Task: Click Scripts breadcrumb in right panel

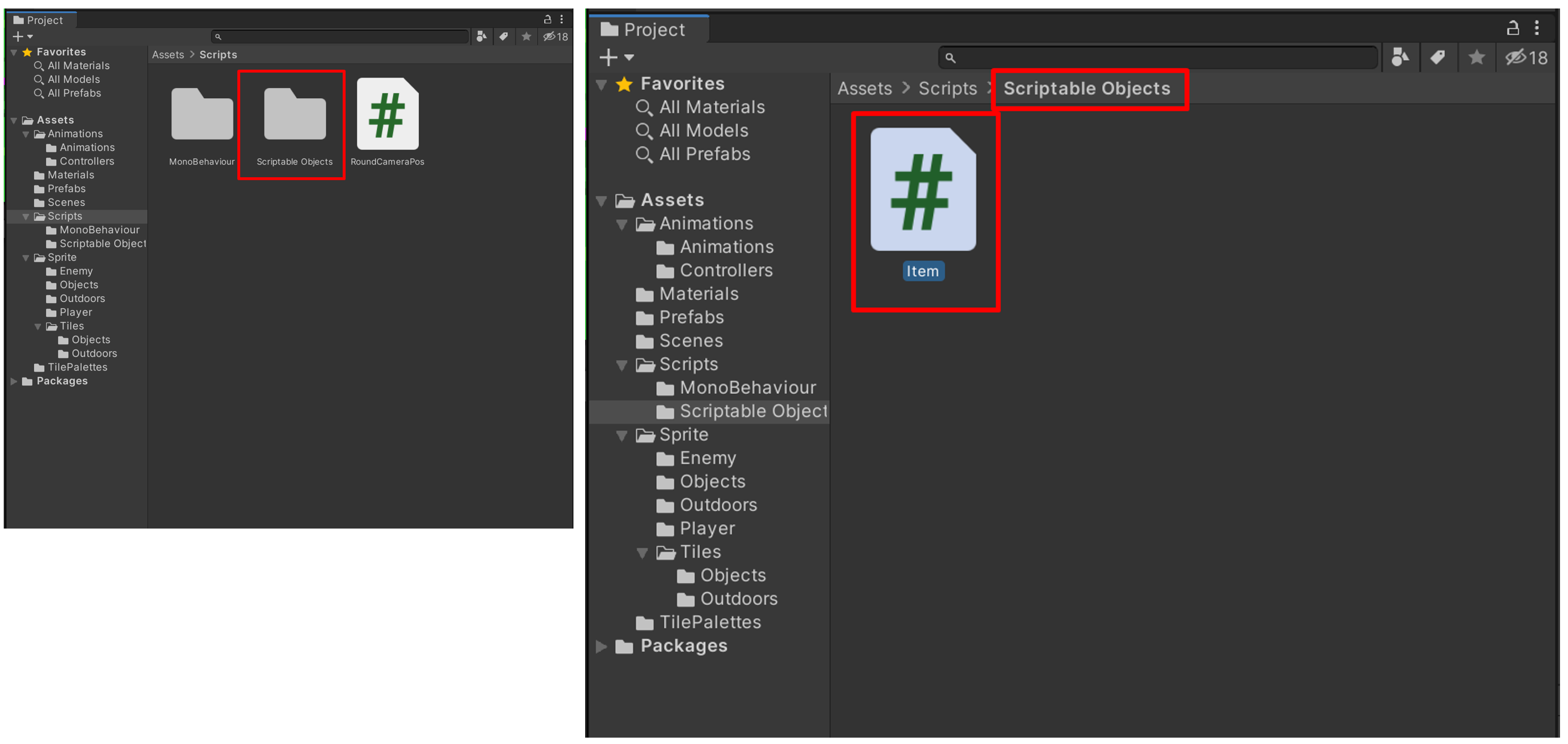Action: (x=947, y=89)
